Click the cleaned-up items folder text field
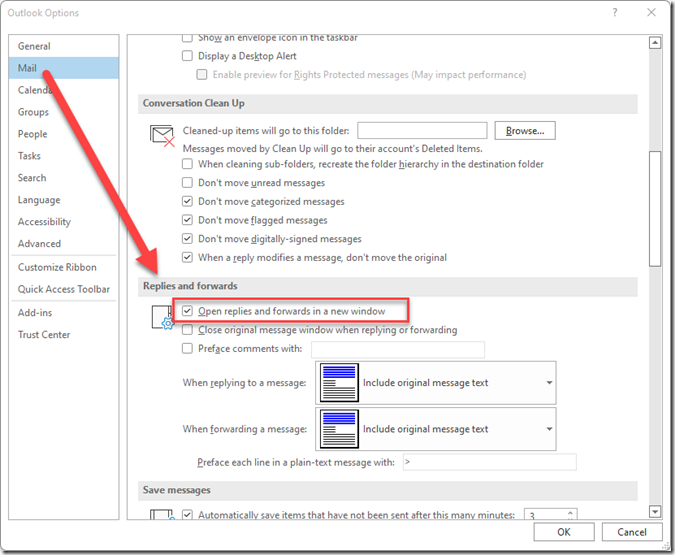This screenshot has height=555, width=675. coord(422,130)
